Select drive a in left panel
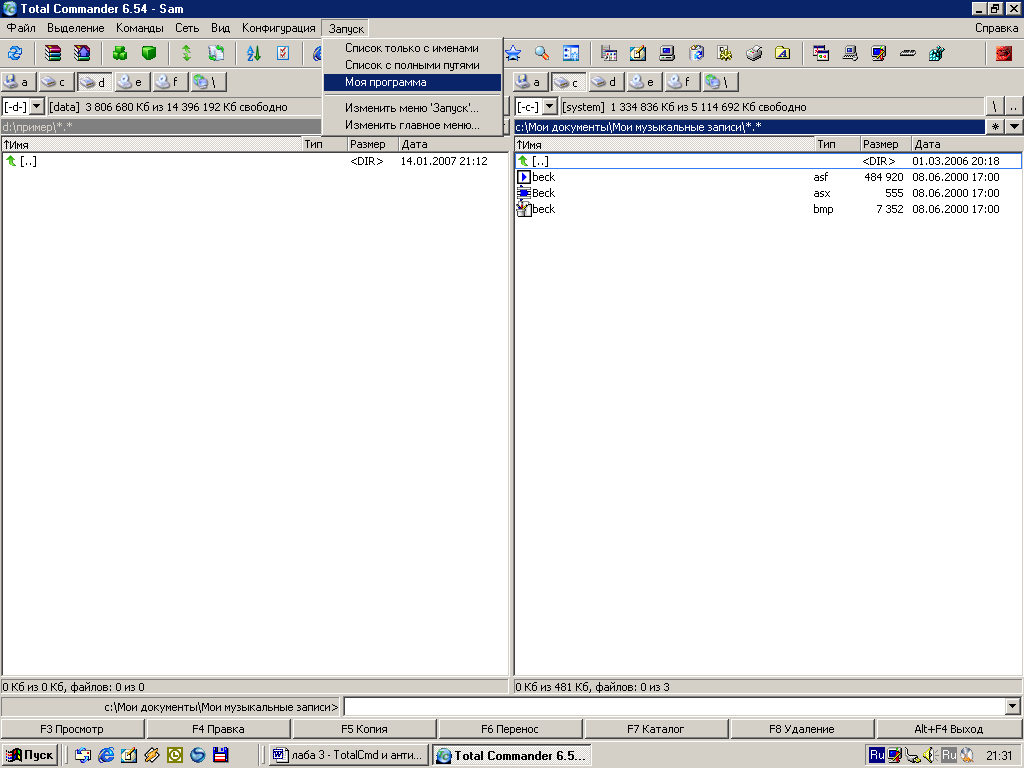1024x768 pixels. 18,82
